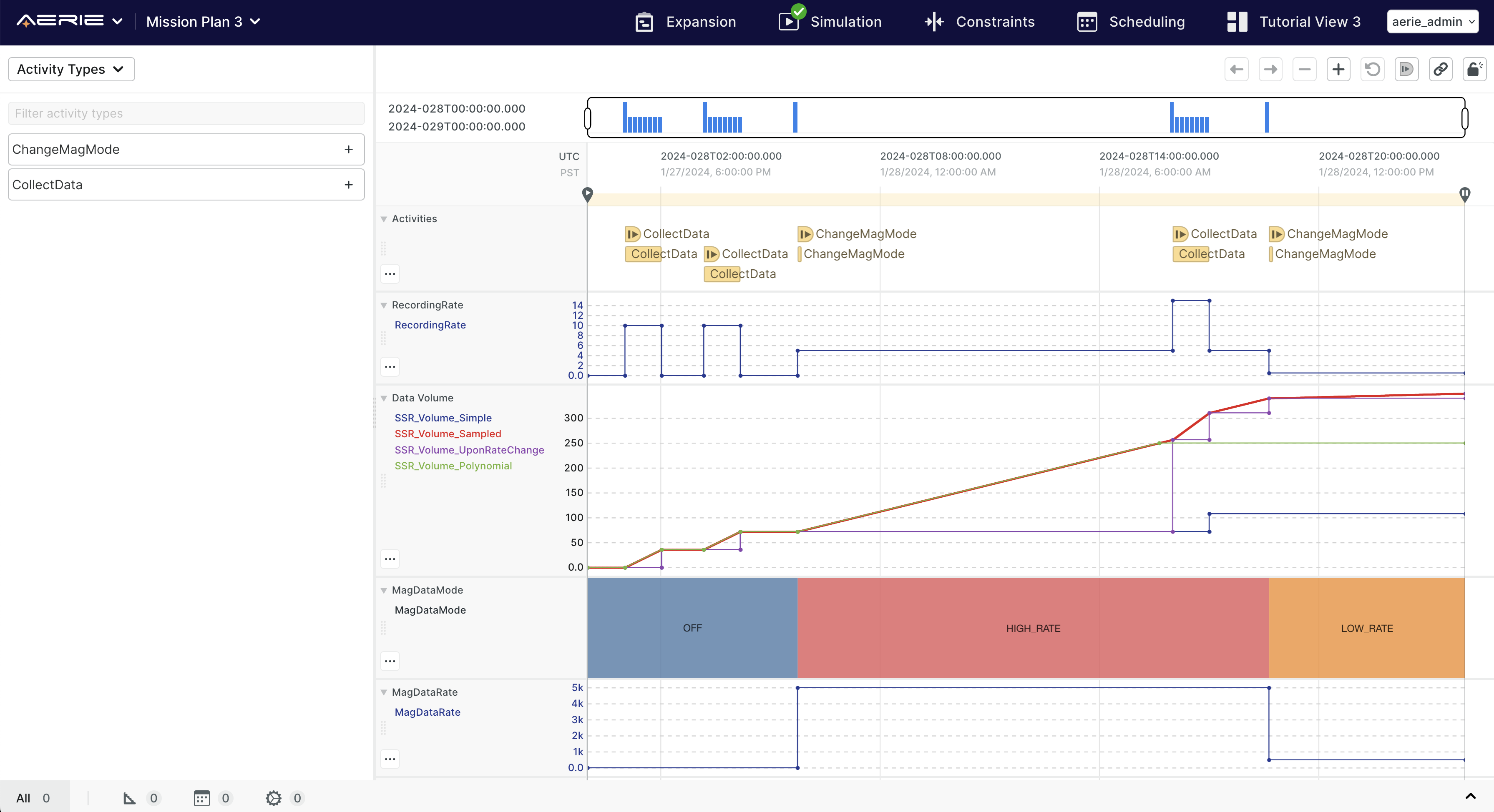Zoom in the timeline with plus icon
The height and width of the screenshot is (812, 1494).
[x=1338, y=70]
